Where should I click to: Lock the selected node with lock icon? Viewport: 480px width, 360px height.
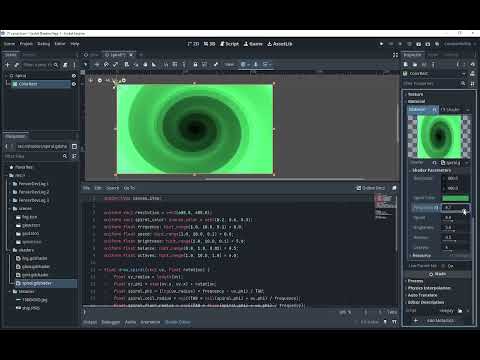click(195, 64)
